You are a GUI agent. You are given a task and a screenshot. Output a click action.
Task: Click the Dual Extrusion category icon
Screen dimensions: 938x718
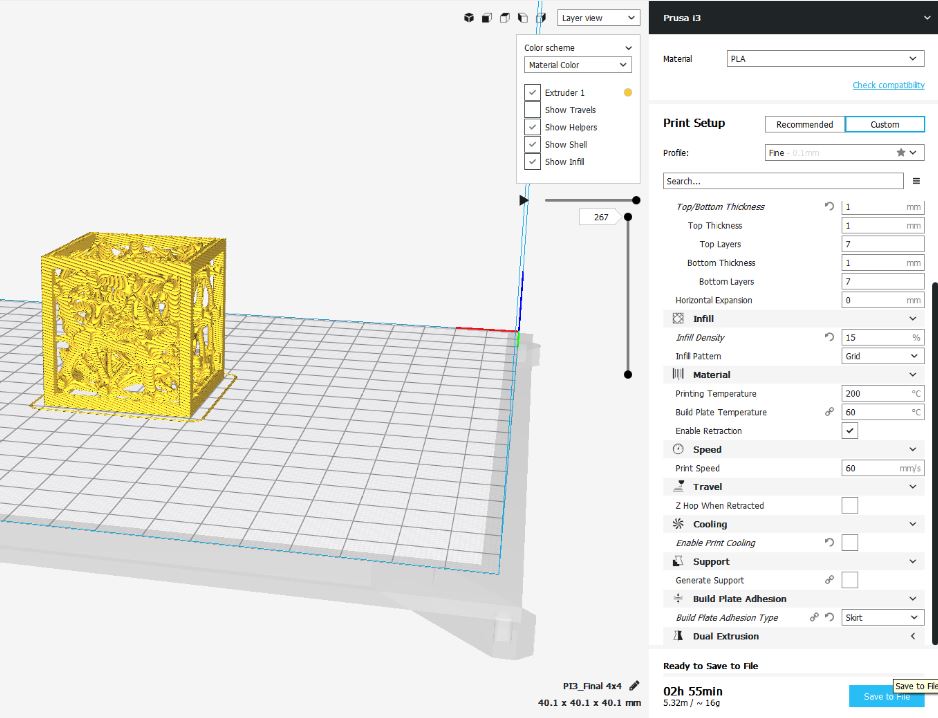click(678, 635)
